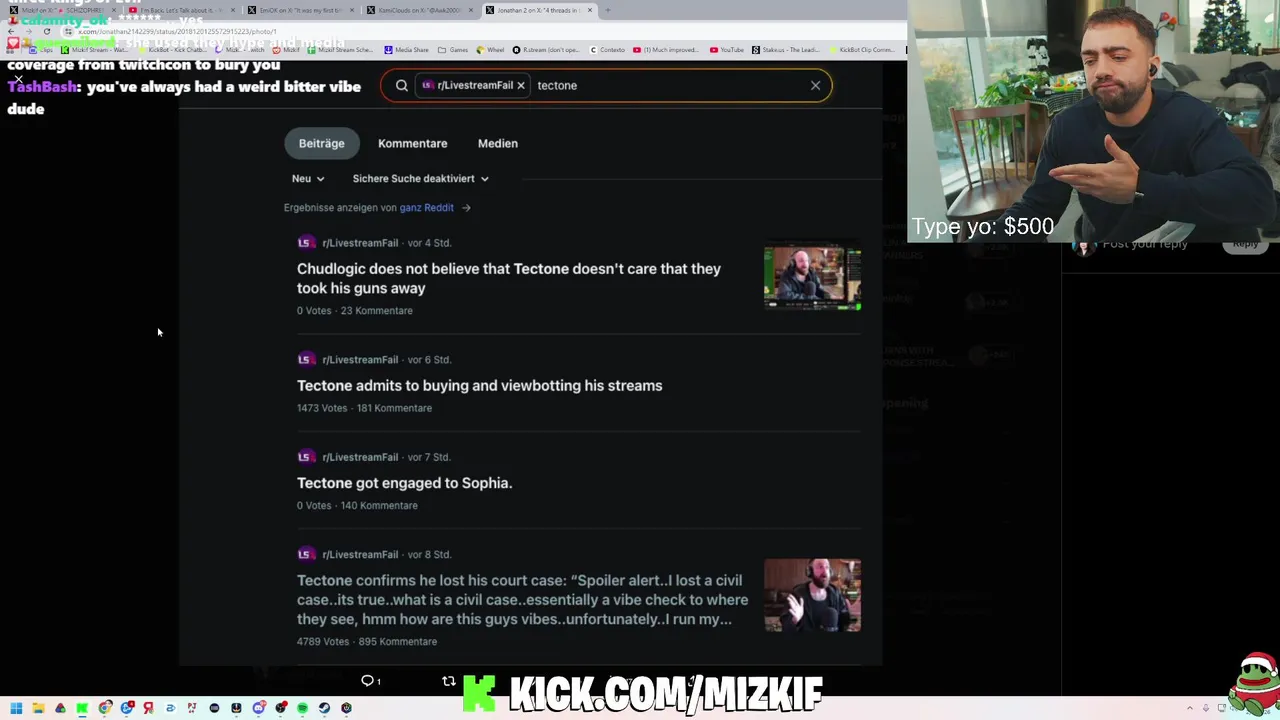Click the repost icon on the X post behind
This screenshot has height=720, width=1280.
click(448, 681)
